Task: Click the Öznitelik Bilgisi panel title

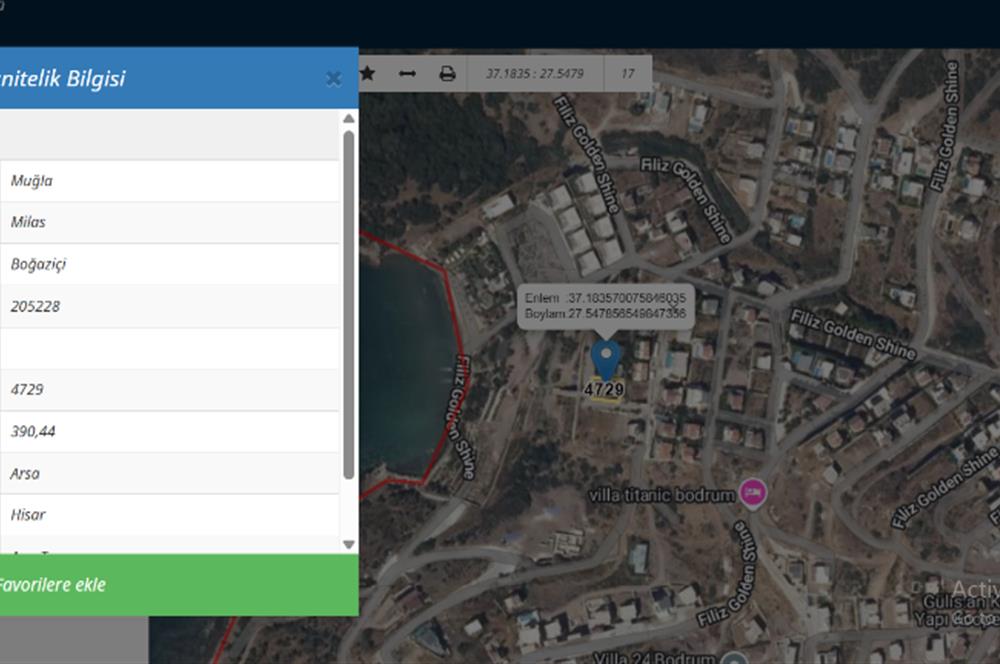Action: tap(62, 78)
